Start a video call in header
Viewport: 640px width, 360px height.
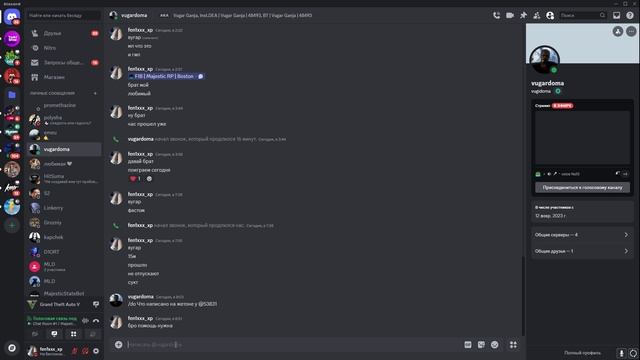click(x=510, y=16)
